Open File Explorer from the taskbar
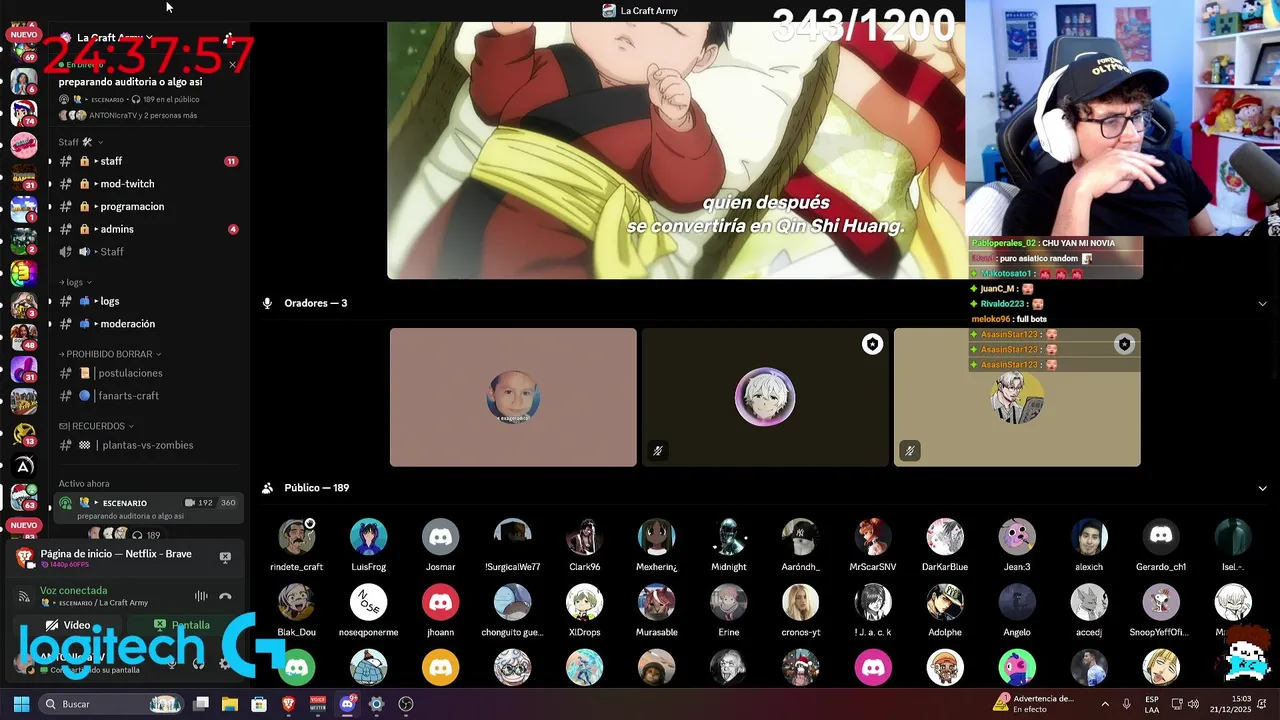Screen dimensions: 1280x720 pos(230,704)
